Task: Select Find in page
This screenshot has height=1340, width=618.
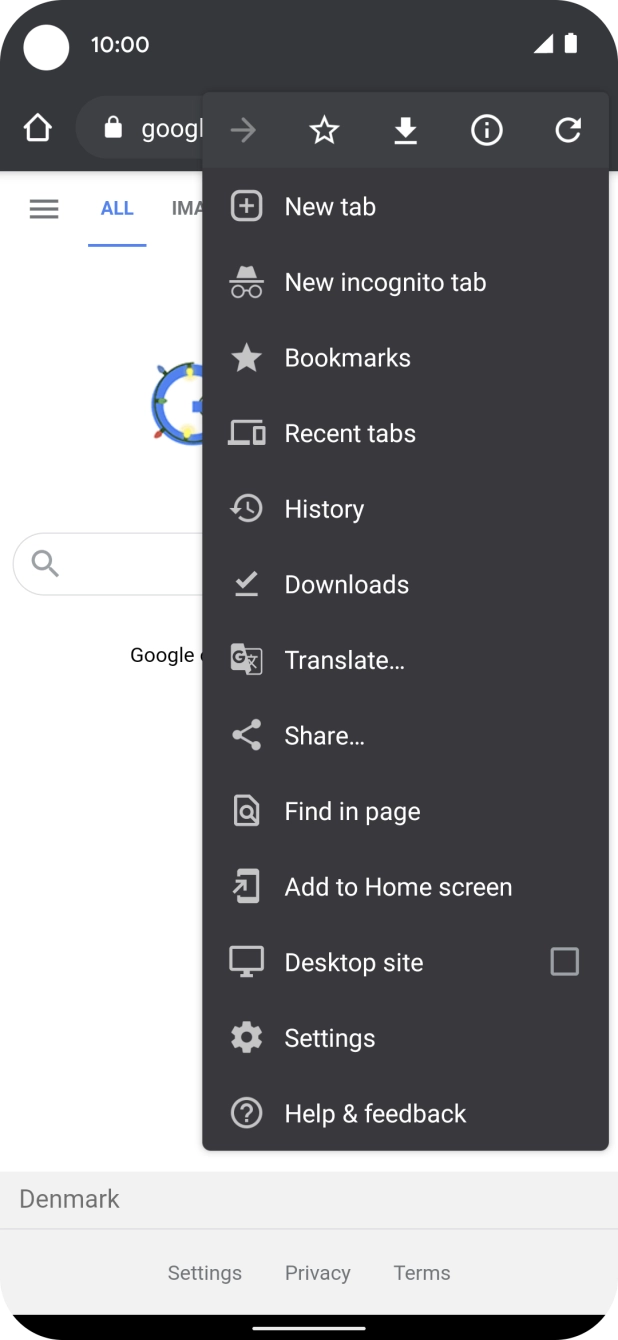Action: point(353,811)
